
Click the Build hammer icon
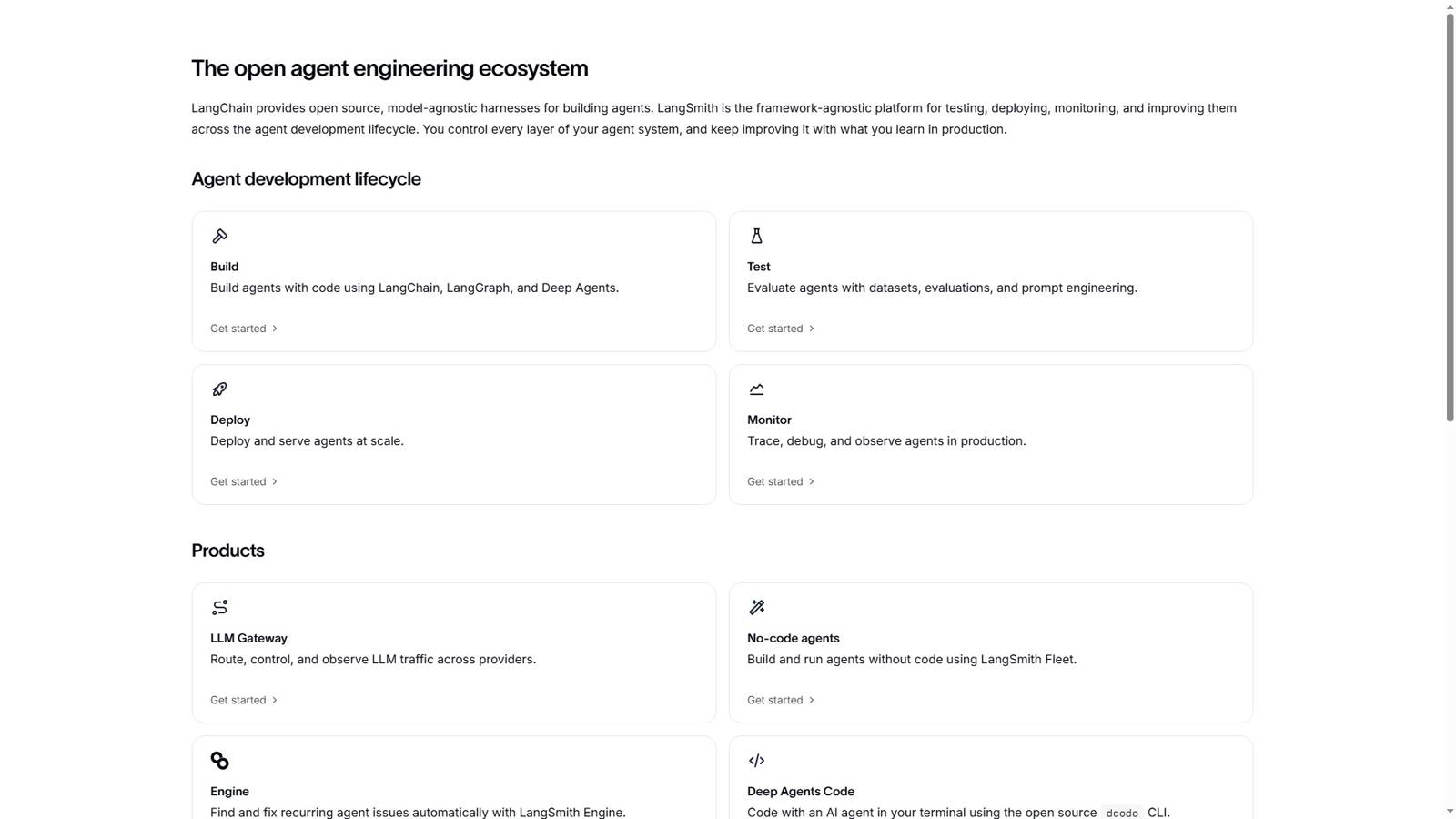pyautogui.click(x=219, y=237)
